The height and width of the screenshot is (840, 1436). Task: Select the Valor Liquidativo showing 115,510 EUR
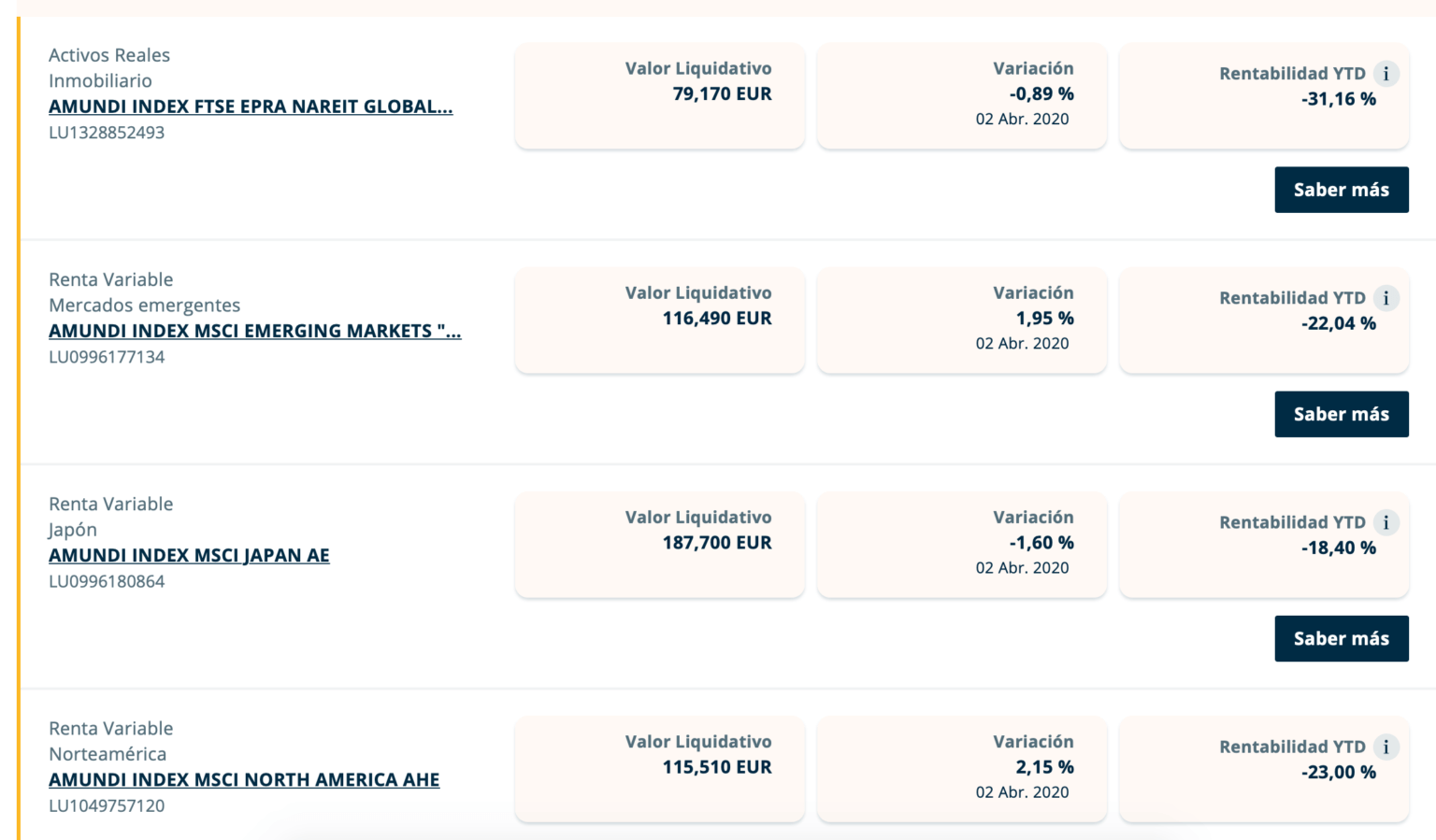[660, 769]
